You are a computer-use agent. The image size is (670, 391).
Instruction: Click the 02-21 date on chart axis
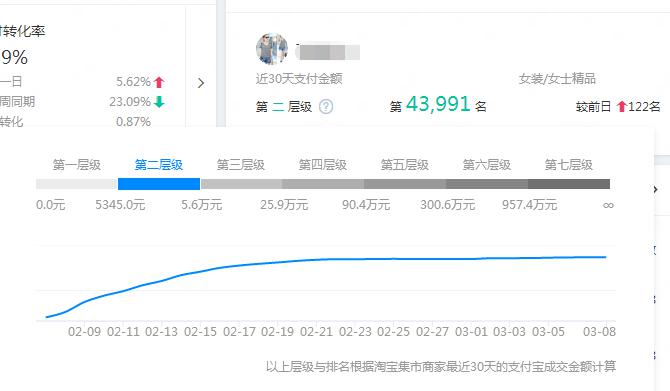point(316,332)
